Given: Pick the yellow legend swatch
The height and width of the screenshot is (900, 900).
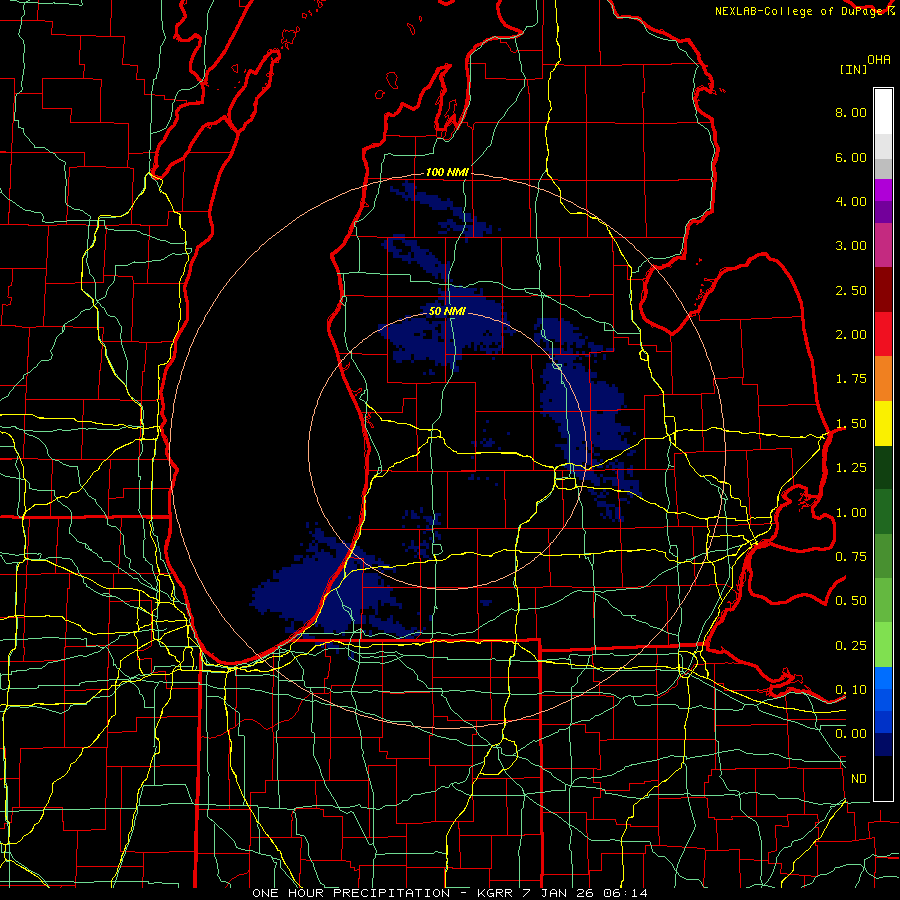Looking at the screenshot, I should [x=883, y=423].
